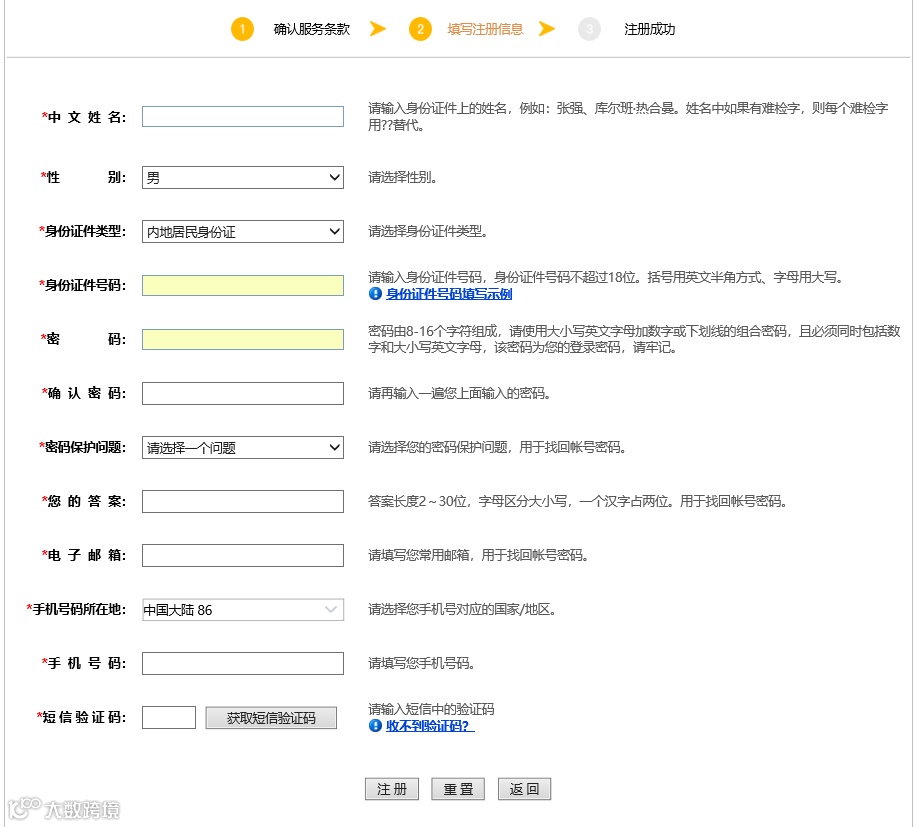The width and height of the screenshot is (917, 827).
Task: Click the step 1 circle icon
Action: (x=242, y=29)
